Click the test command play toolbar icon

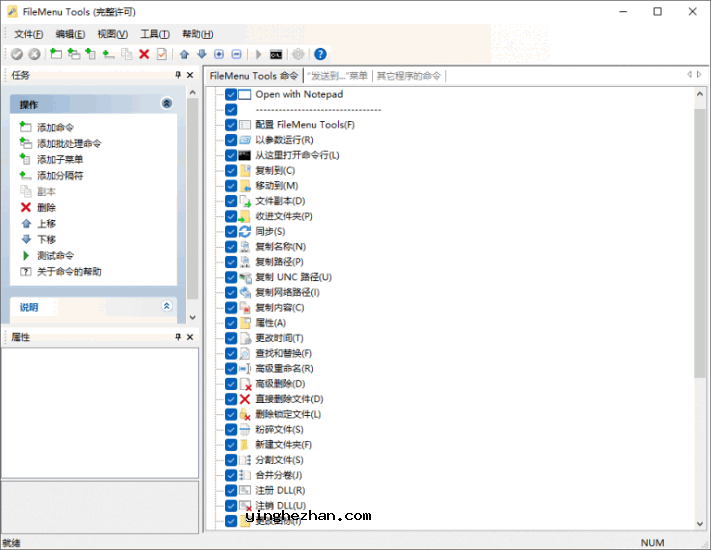click(258, 54)
